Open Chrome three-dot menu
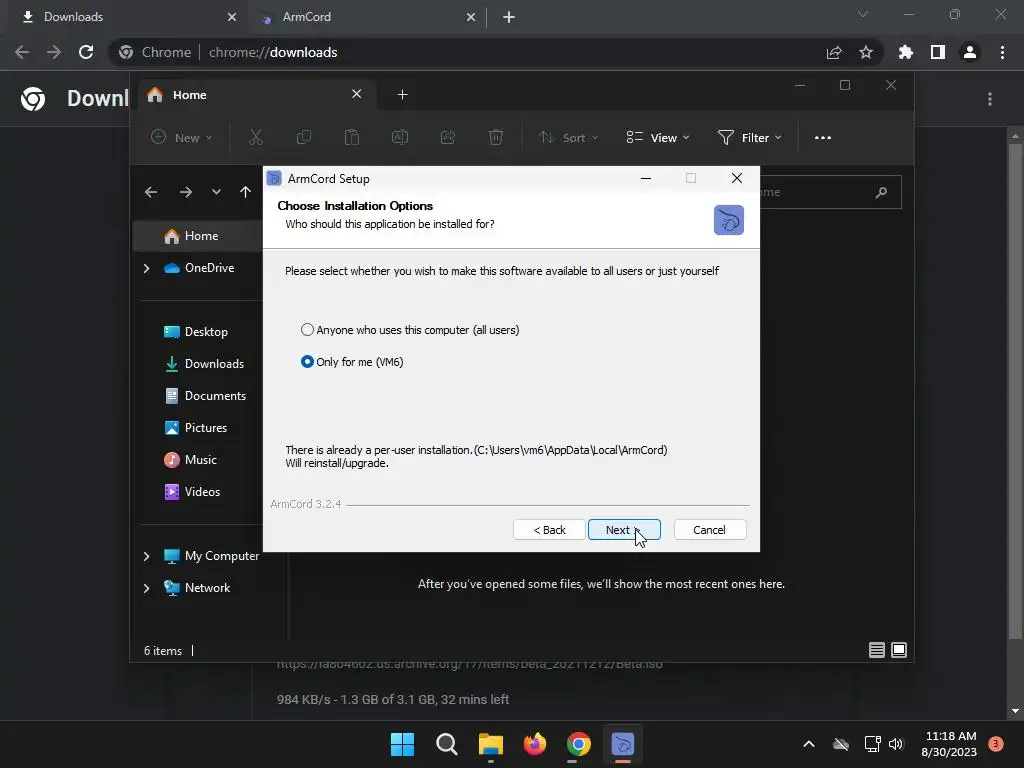Screen dimensions: 1024x768 [1002, 52]
